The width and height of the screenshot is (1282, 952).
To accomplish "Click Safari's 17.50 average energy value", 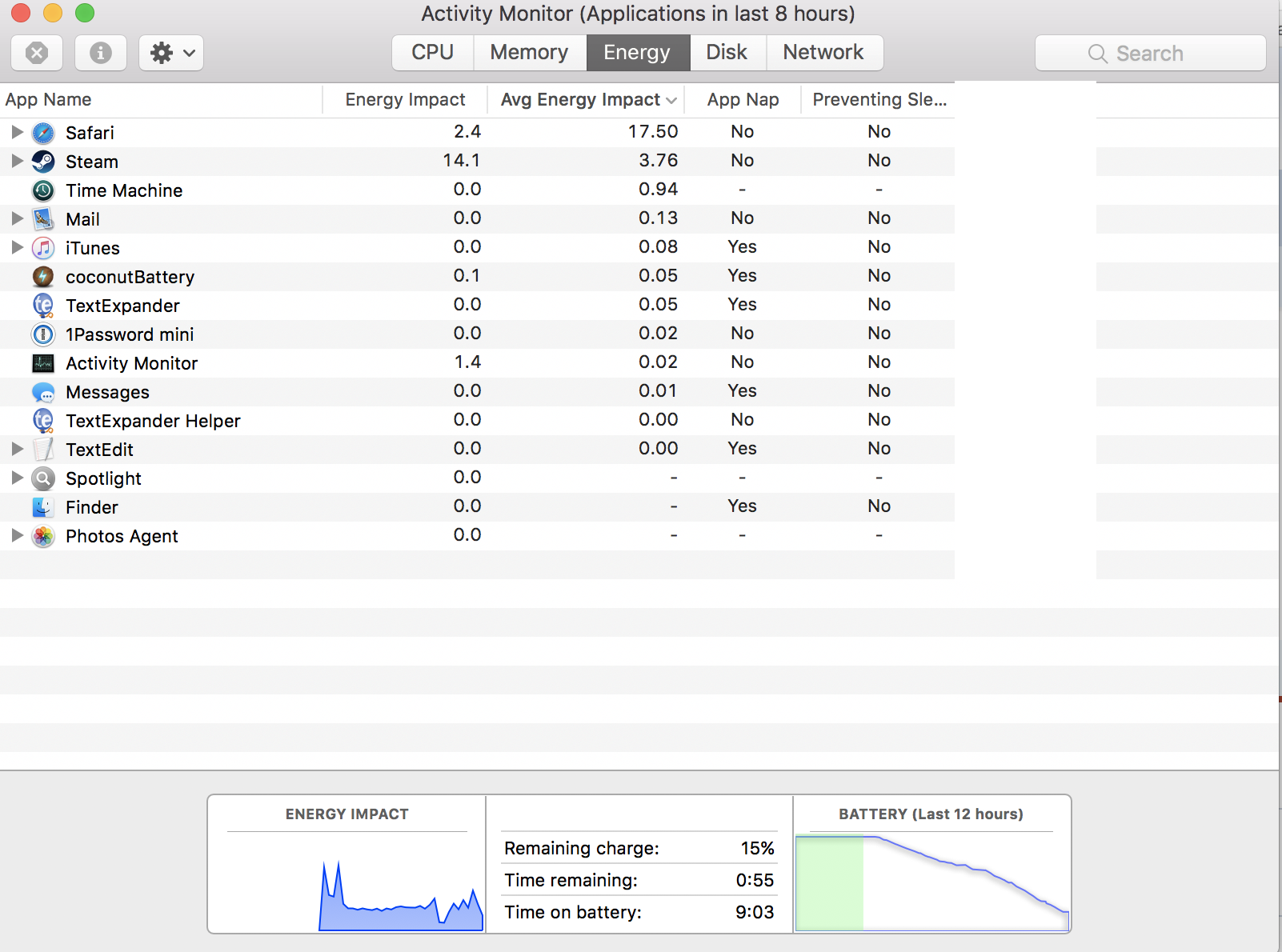I will (653, 131).
